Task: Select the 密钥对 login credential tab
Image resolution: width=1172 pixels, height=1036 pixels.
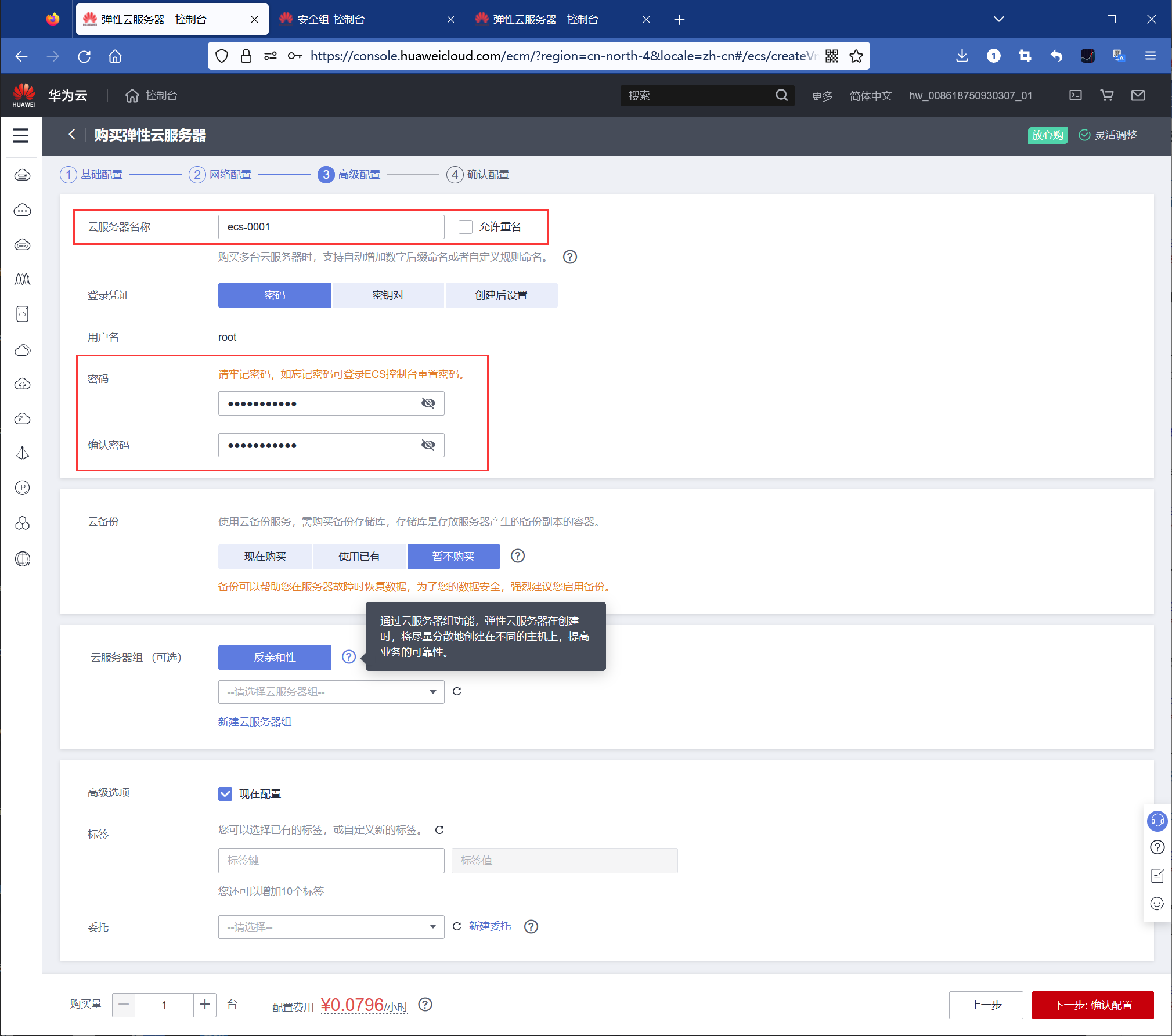Action: 388,295
